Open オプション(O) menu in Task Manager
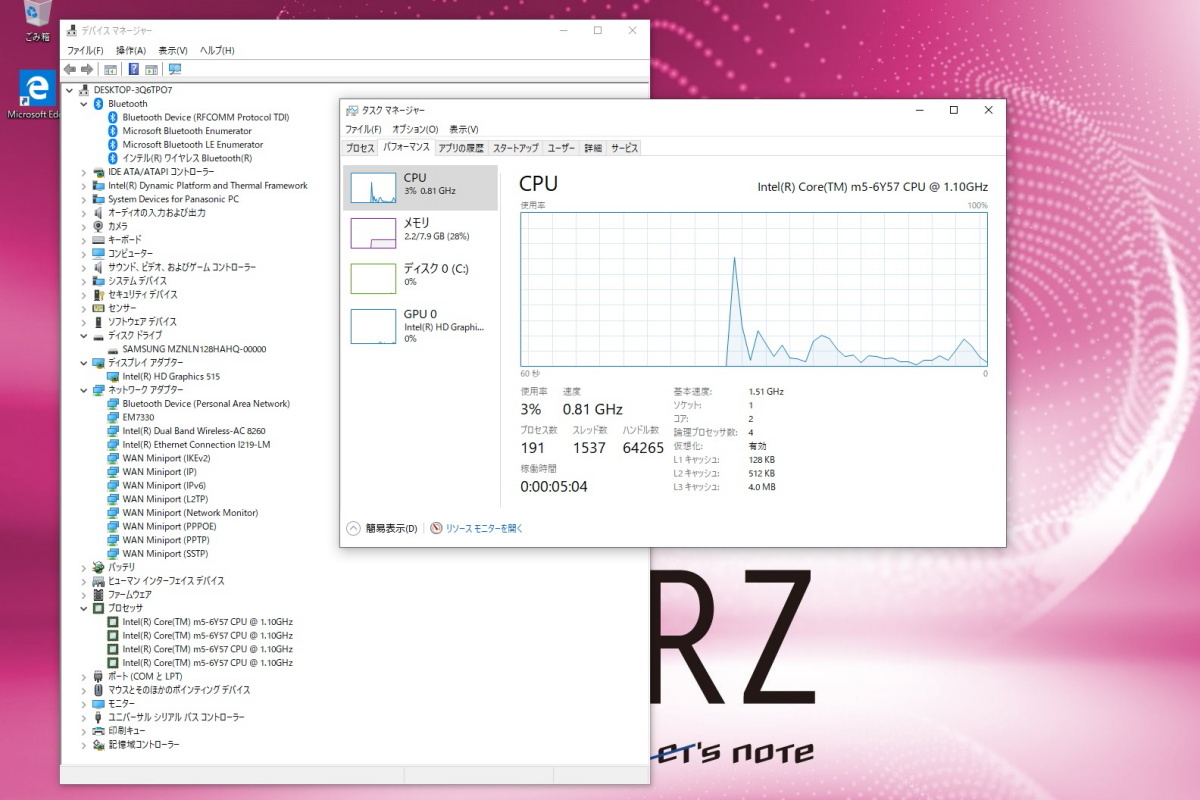This screenshot has width=1200, height=800. 415,129
